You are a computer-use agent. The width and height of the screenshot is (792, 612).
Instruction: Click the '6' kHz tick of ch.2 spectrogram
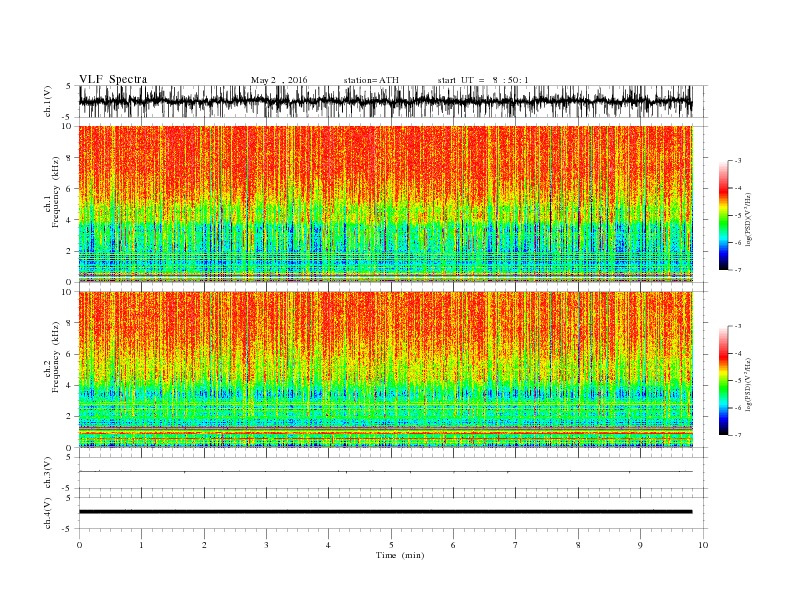[69, 354]
